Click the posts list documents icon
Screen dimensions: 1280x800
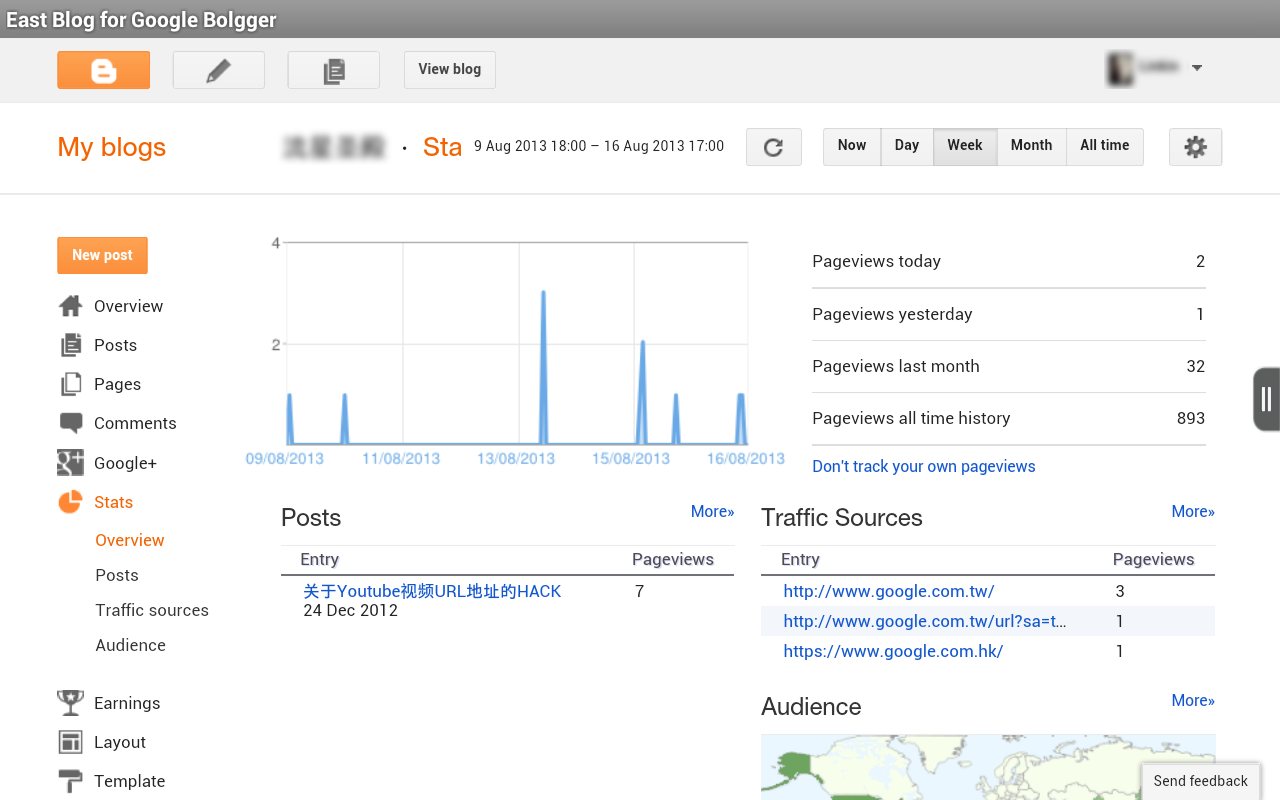click(333, 70)
